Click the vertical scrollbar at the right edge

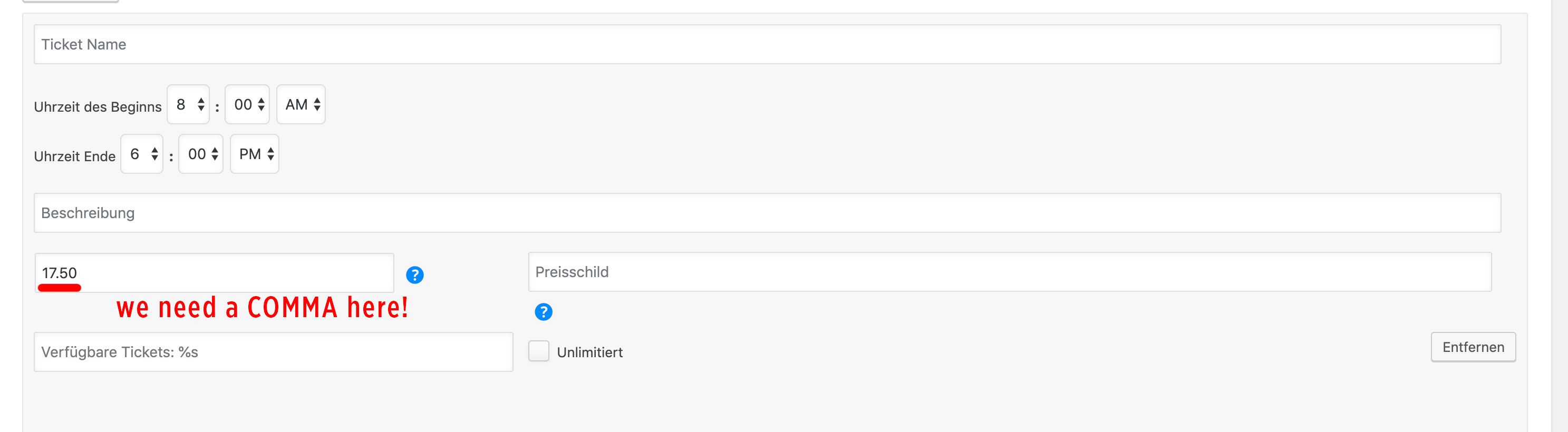pos(1559,216)
